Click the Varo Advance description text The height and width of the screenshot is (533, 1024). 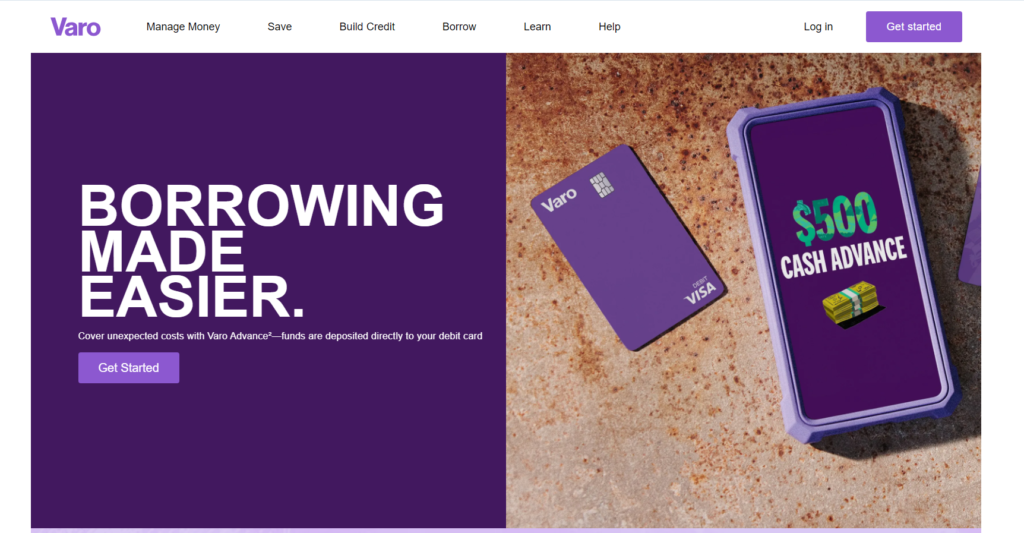tap(280, 336)
